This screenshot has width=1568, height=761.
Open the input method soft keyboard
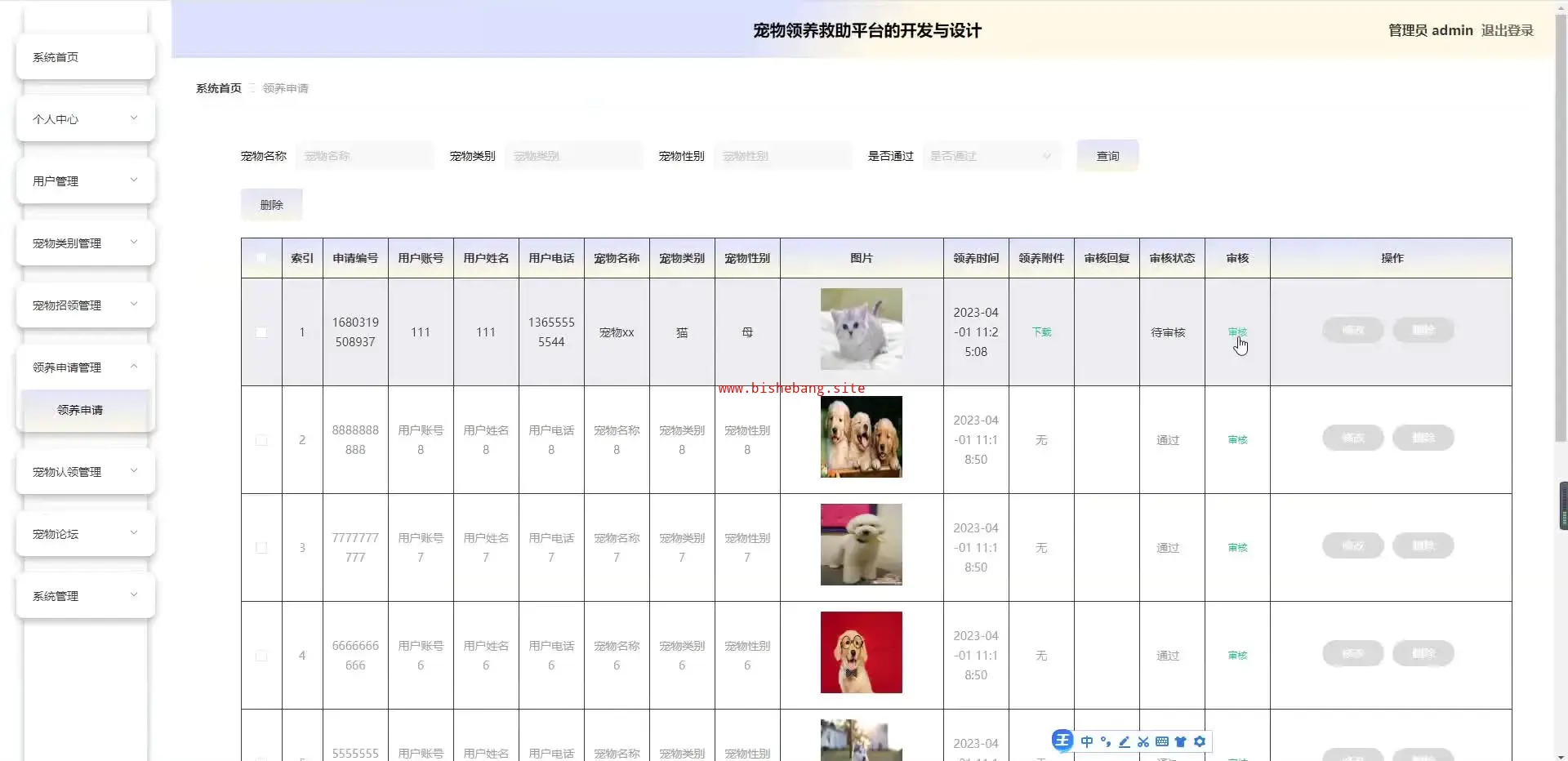(x=1162, y=741)
